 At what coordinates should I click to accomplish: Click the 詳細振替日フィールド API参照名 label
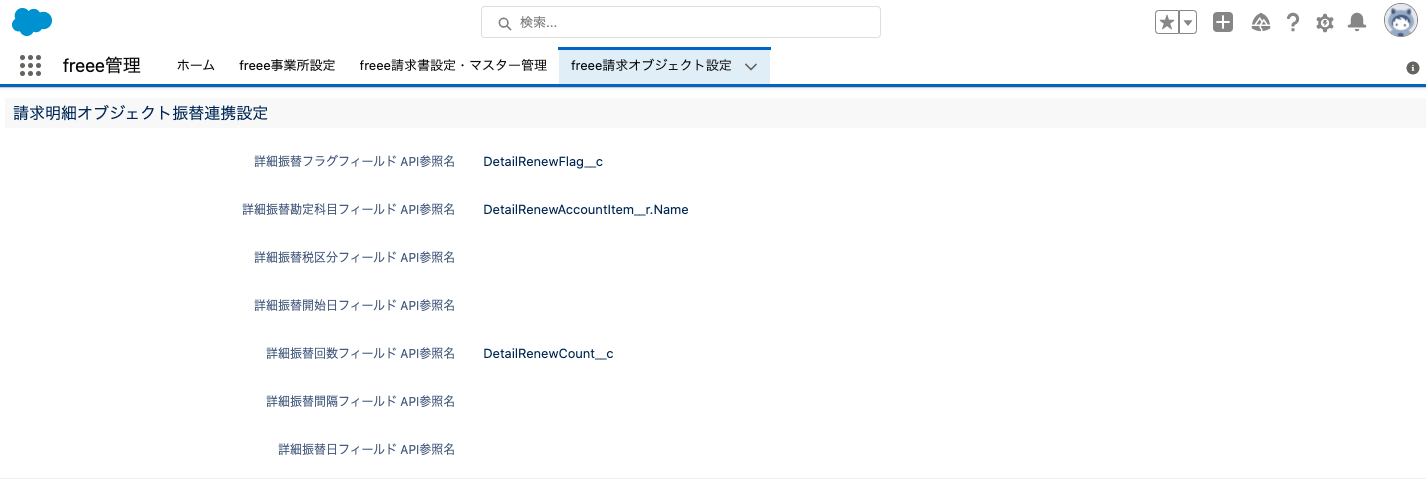367,449
